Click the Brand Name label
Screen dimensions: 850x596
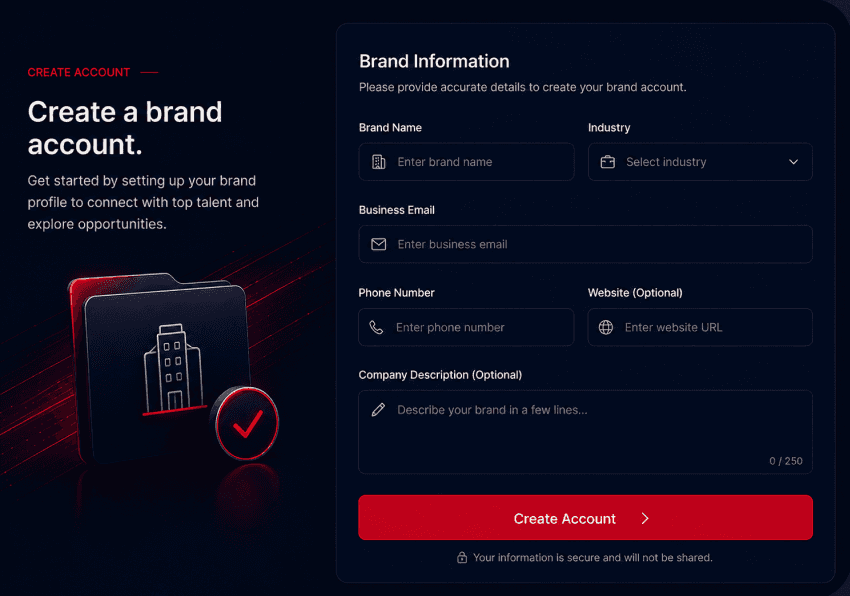click(x=390, y=127)
